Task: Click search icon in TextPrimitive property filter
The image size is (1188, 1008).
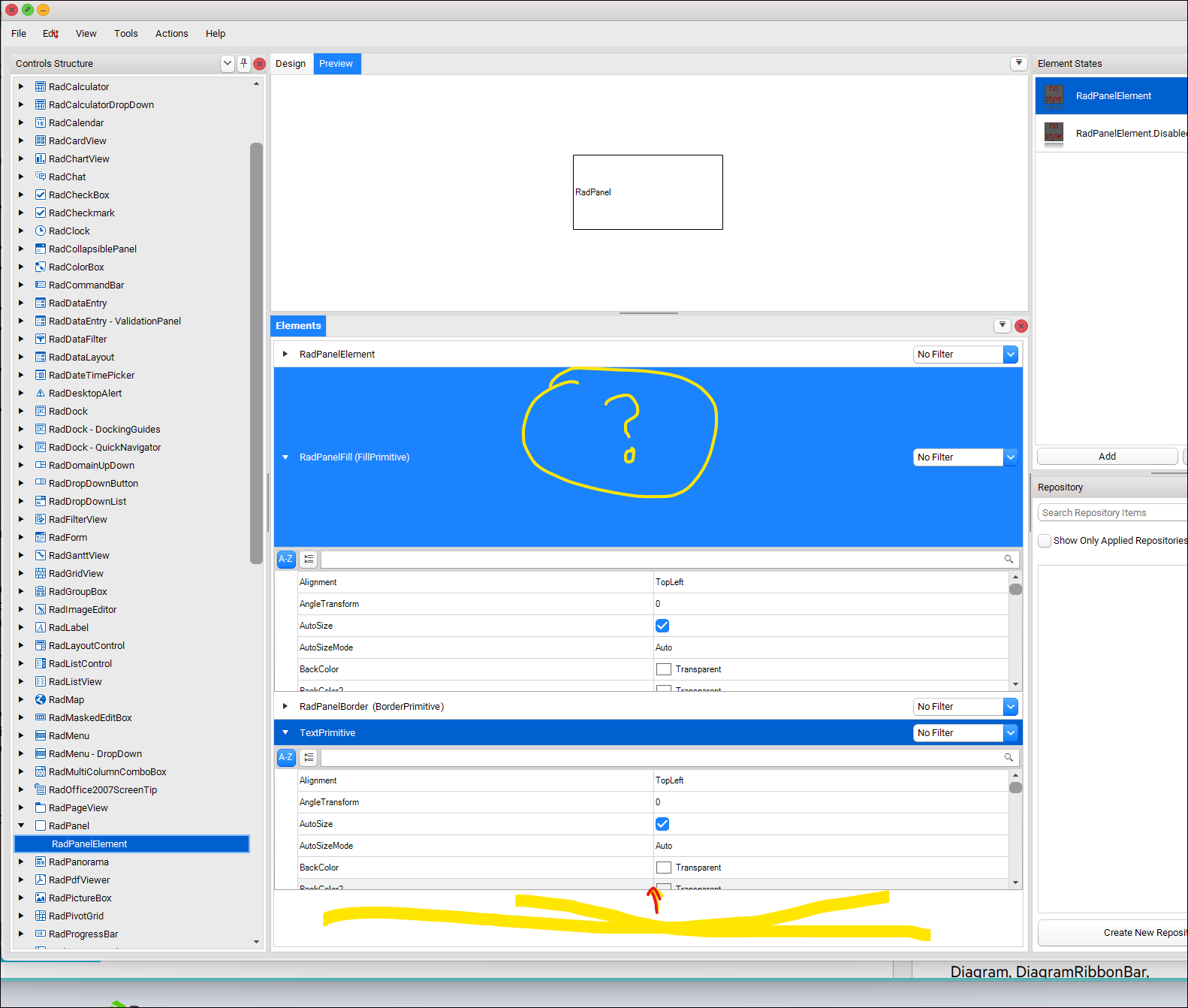Action: (x=1009, y=757)
